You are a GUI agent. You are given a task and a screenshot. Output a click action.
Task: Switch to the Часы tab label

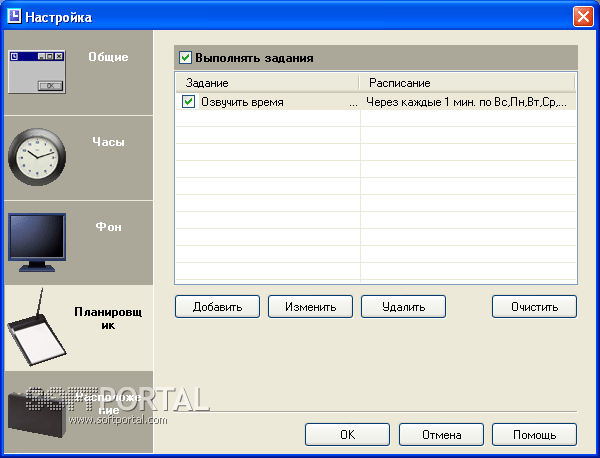coord(108,142)
